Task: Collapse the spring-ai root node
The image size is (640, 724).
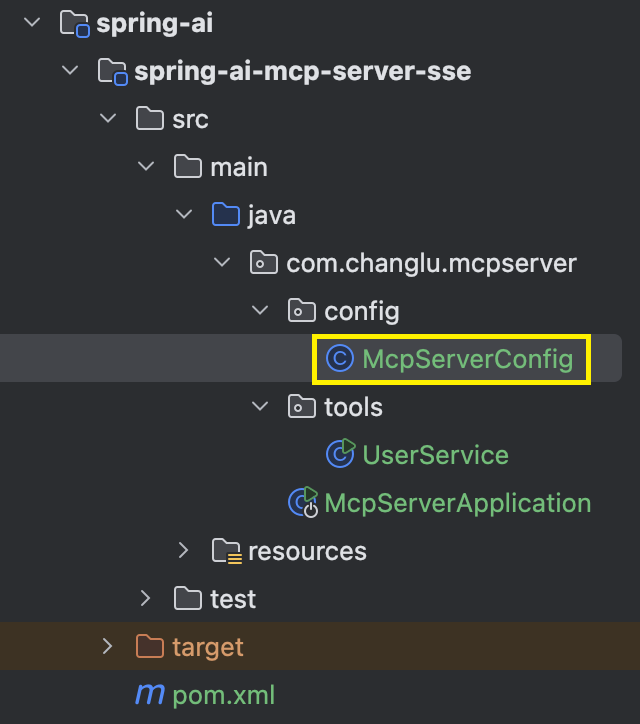Action: [32, 22]
